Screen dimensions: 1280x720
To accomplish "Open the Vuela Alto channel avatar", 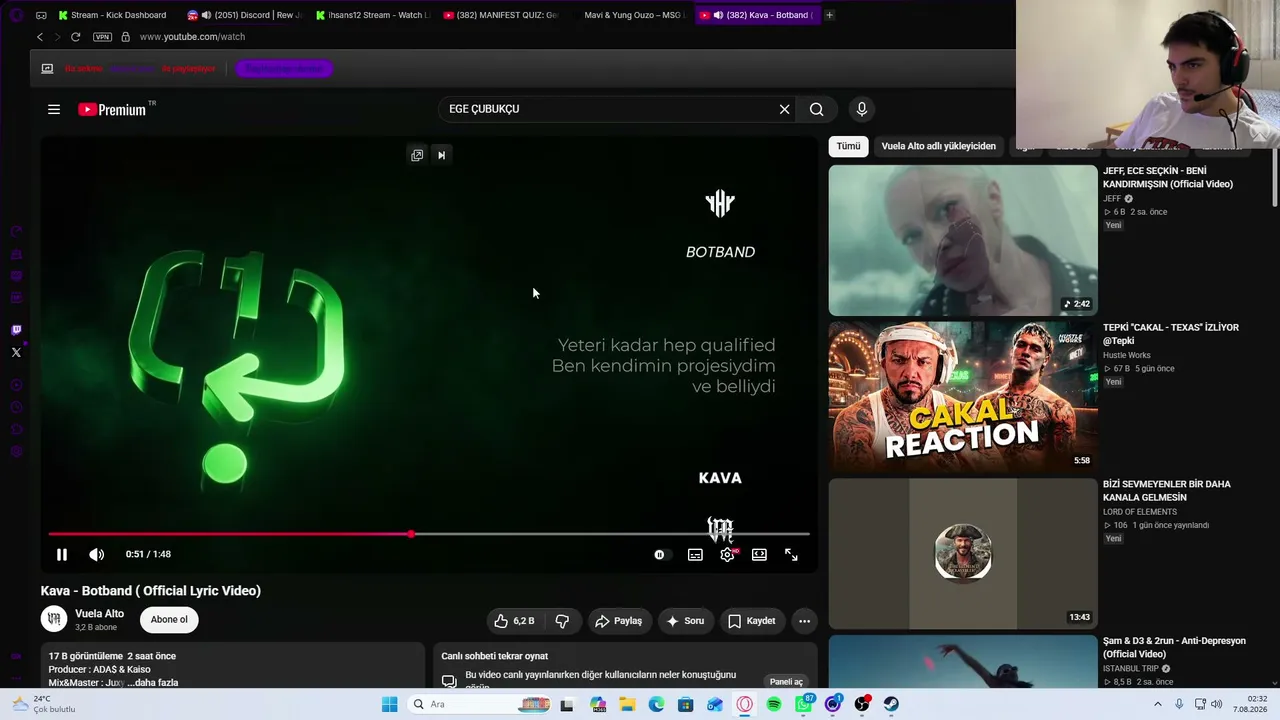I will coord(54,620).
